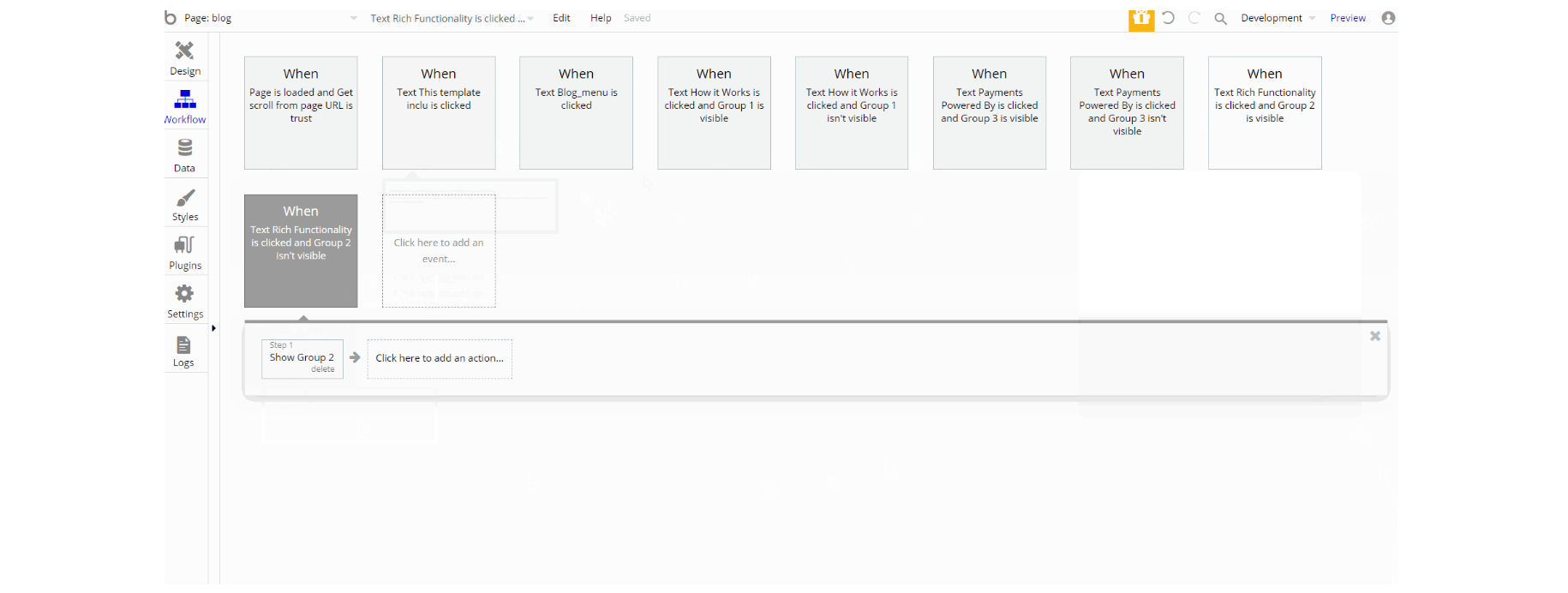Open the Data tab
This screenshot has width=1568, height=593.
[185, 156]
